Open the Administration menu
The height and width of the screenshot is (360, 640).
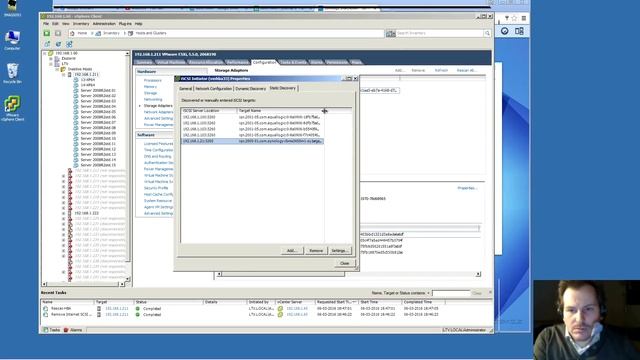104,24
